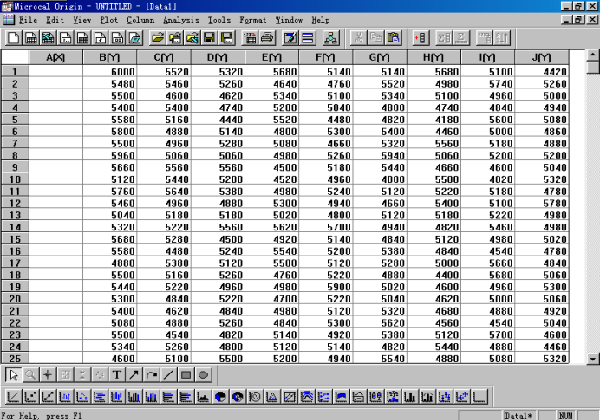Screen dimensions: 600x420
Task: Click the worksheet scroll down arrow
Action: click(594, 357)
